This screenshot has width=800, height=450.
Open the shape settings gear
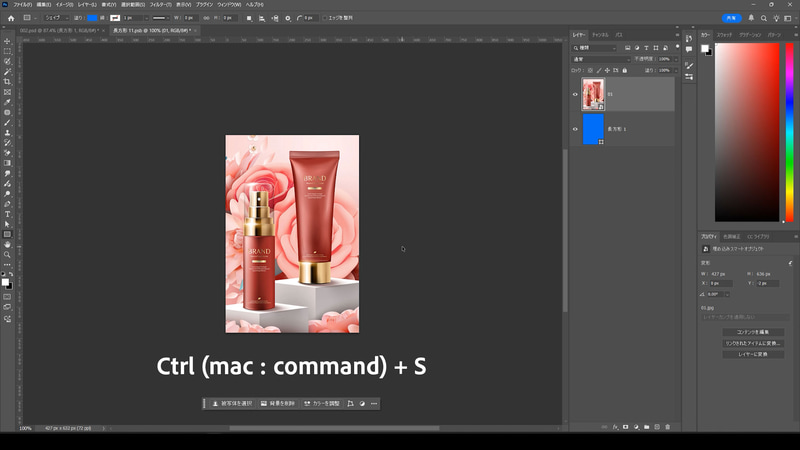[288, 18]
